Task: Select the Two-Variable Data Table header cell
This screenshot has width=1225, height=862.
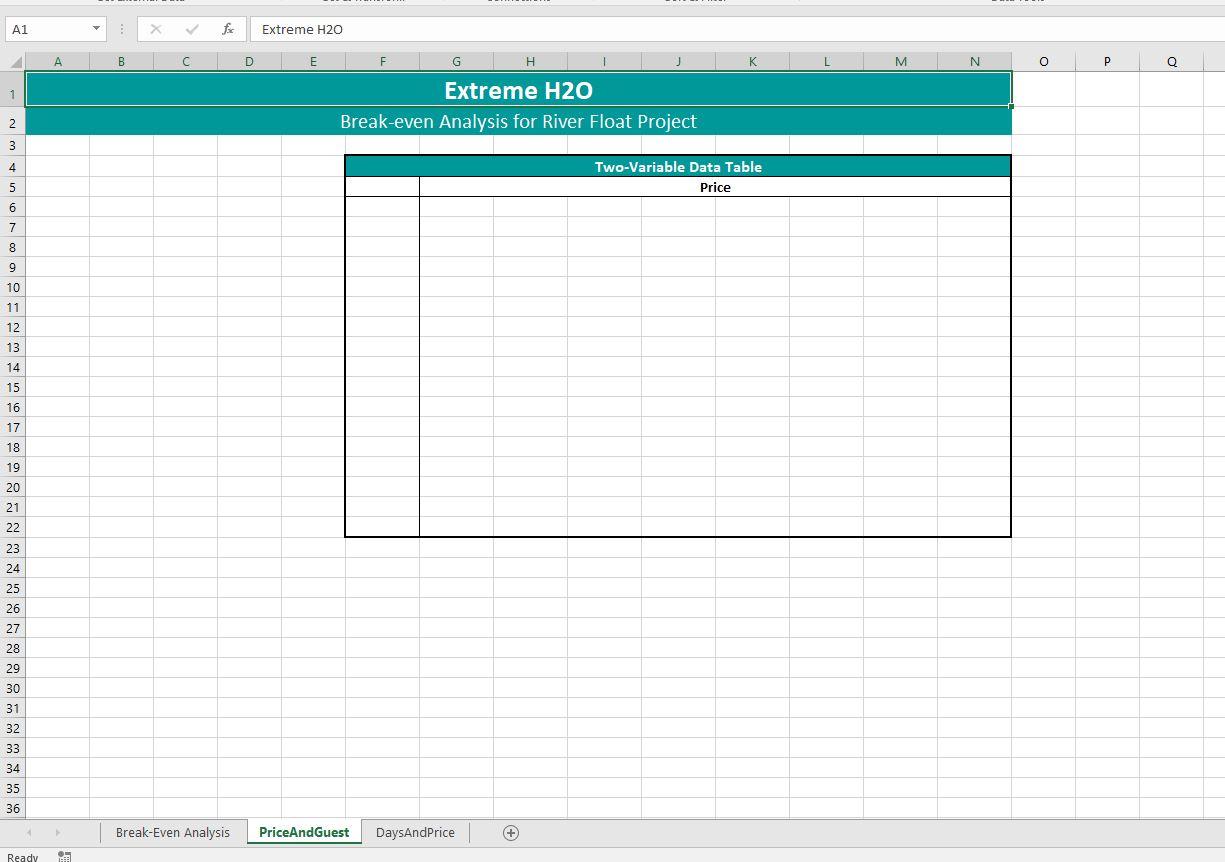Action: click(x=678, y=166)
